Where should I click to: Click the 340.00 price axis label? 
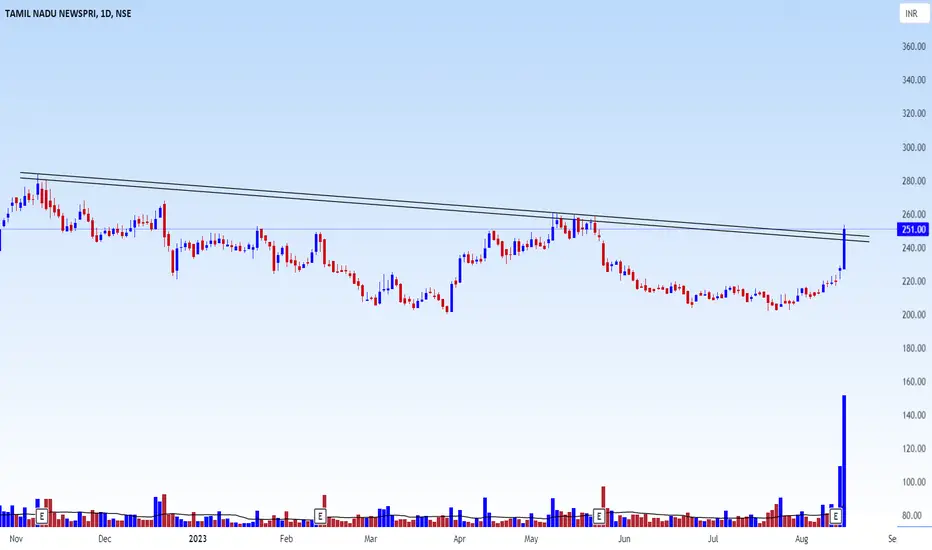pyautogui.click(x=914, y=80)
